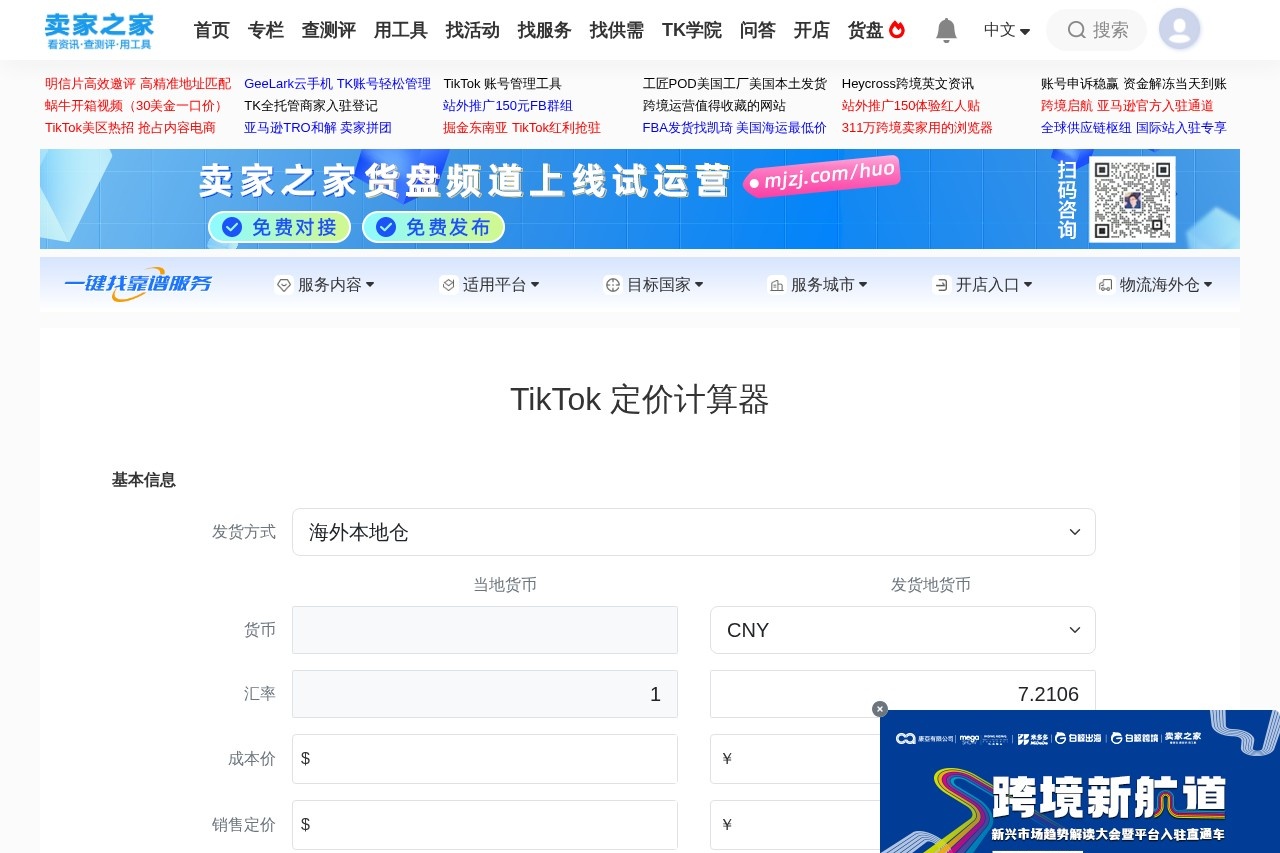This screenshot has height=853, width=1280.
Task: Dismiss the 跨境新航道 popup ad
Action: click(x=879, y=709)
